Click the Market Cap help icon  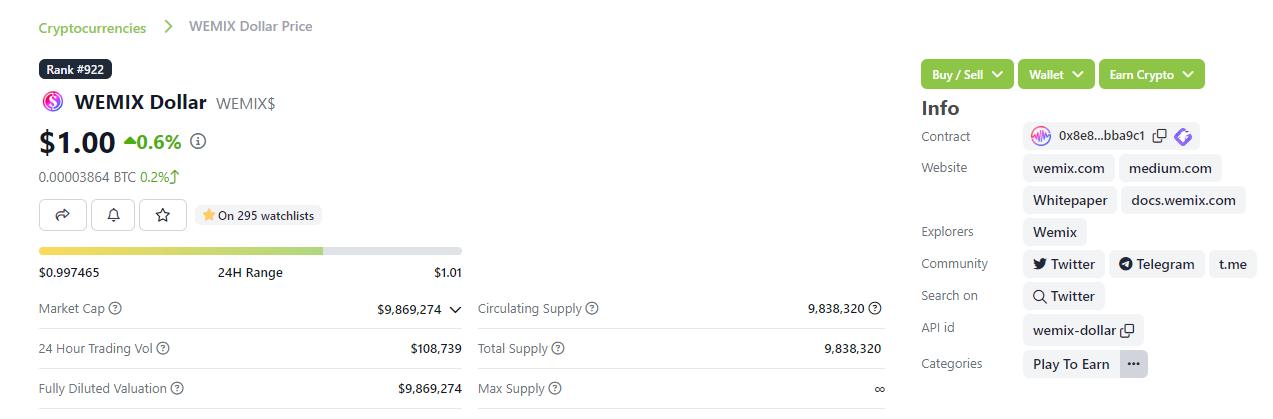click(x=115, y=309)
